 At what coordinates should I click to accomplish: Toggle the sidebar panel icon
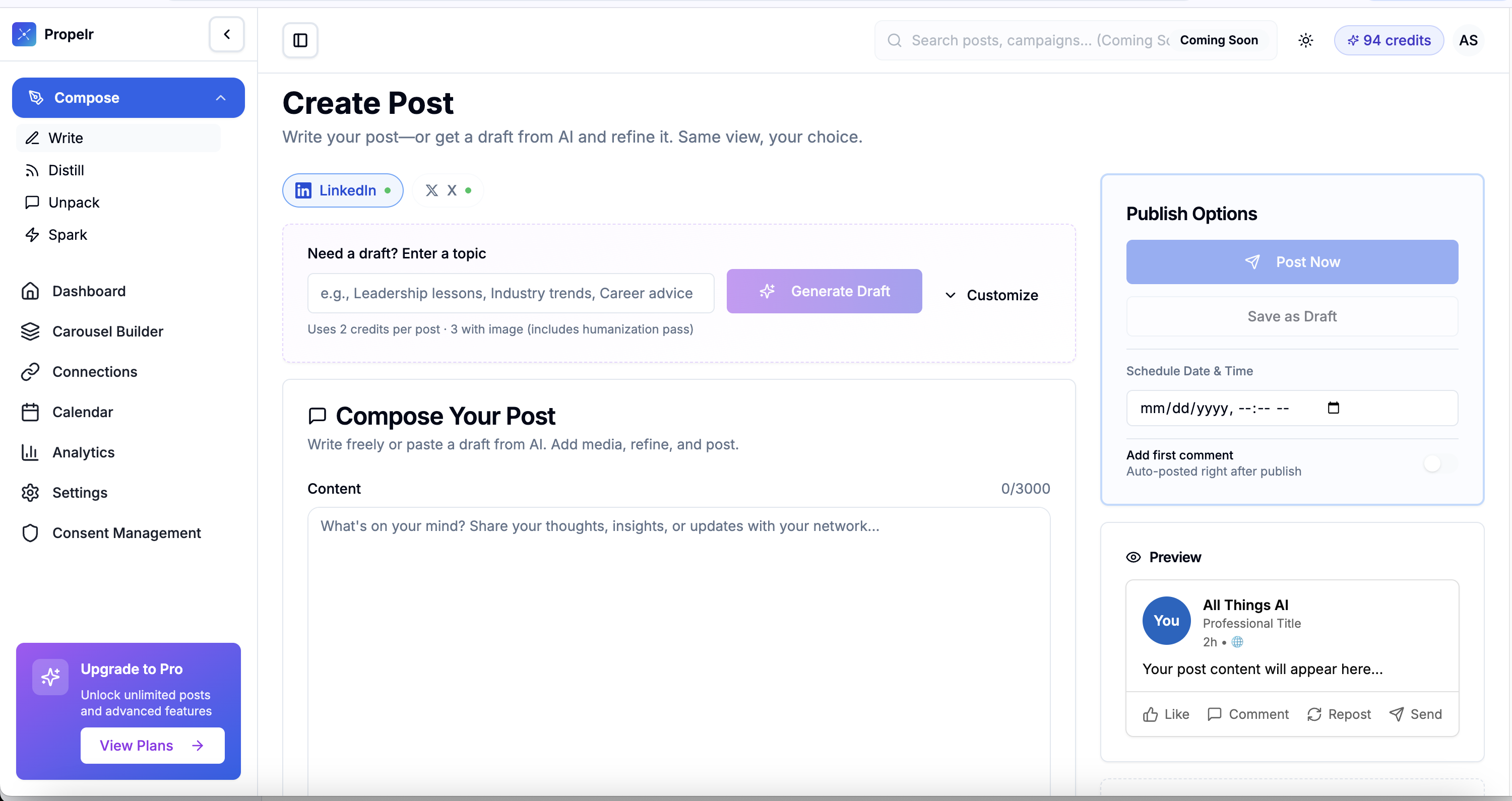pos(300,40)
